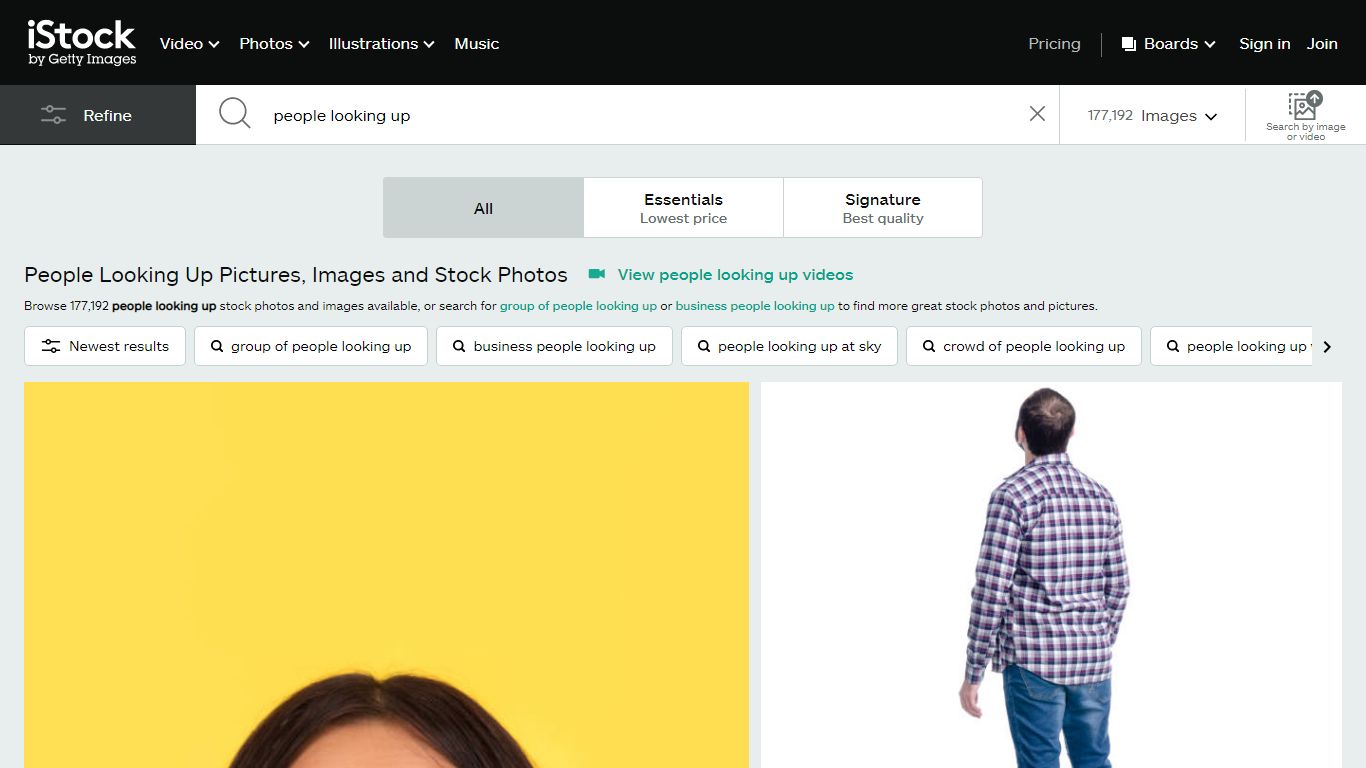
Task: Open the Music menu item
Action: coord(476,44)
